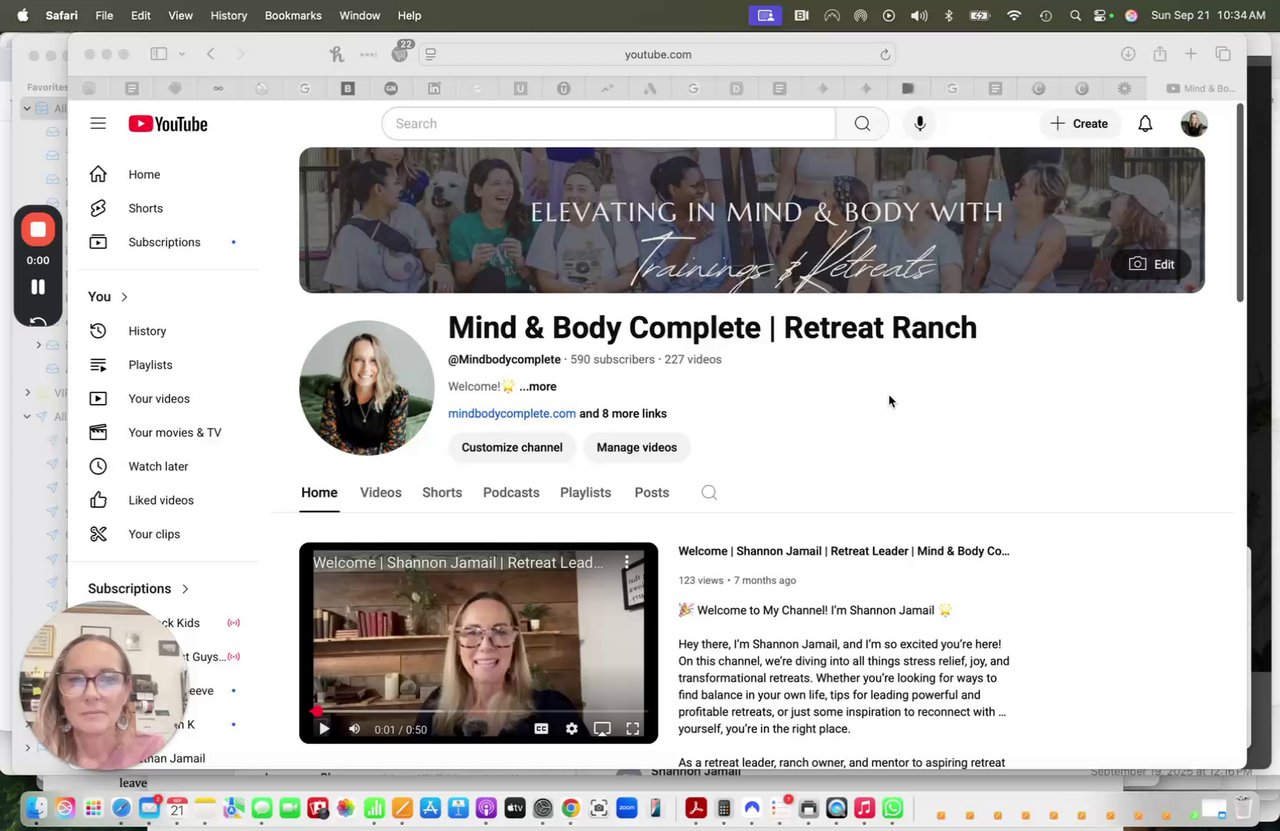Edit the channel banner
This screenshot has height=831, width=1280.
(x=1151, y=264)
